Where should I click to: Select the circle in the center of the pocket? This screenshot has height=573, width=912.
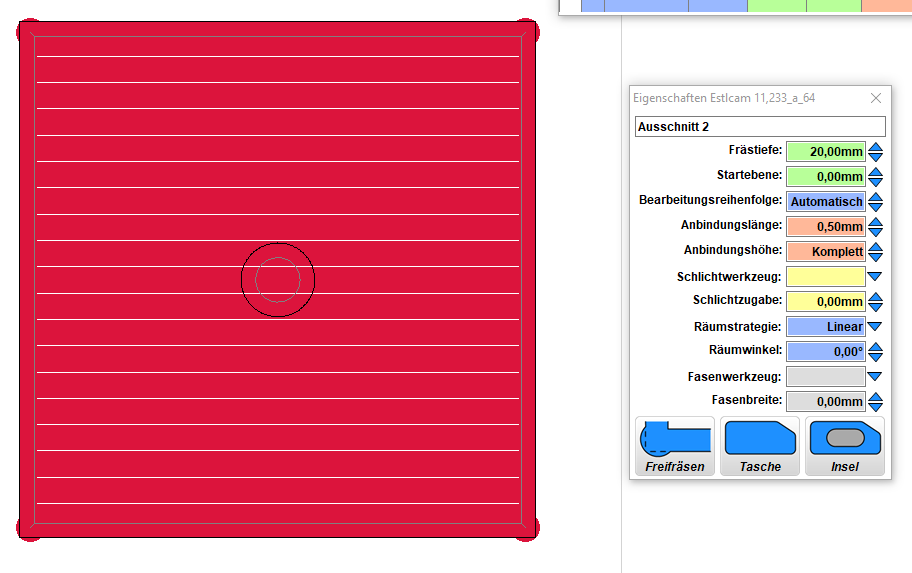pyautogui.click(x=278, y=280)
